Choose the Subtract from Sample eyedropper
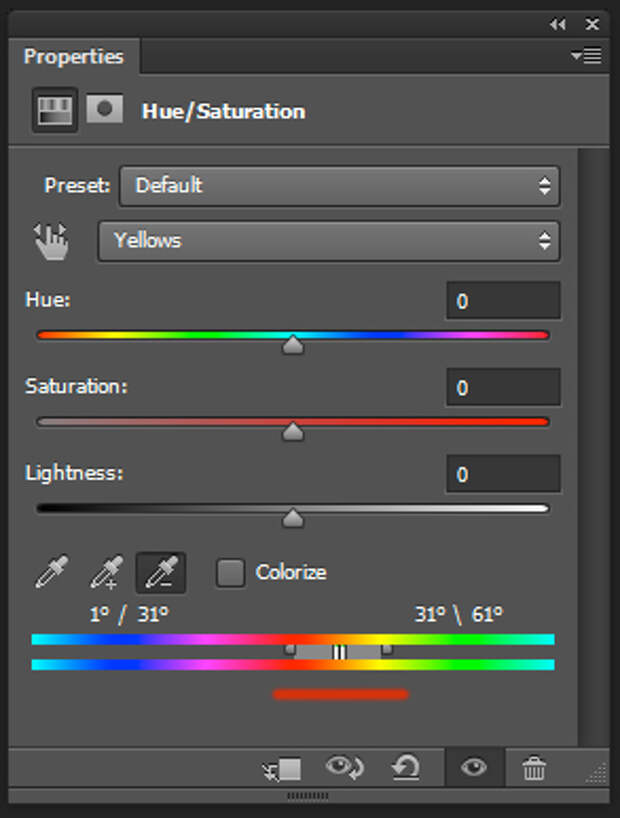Screen dimensions: 620x818 (161, 572)
